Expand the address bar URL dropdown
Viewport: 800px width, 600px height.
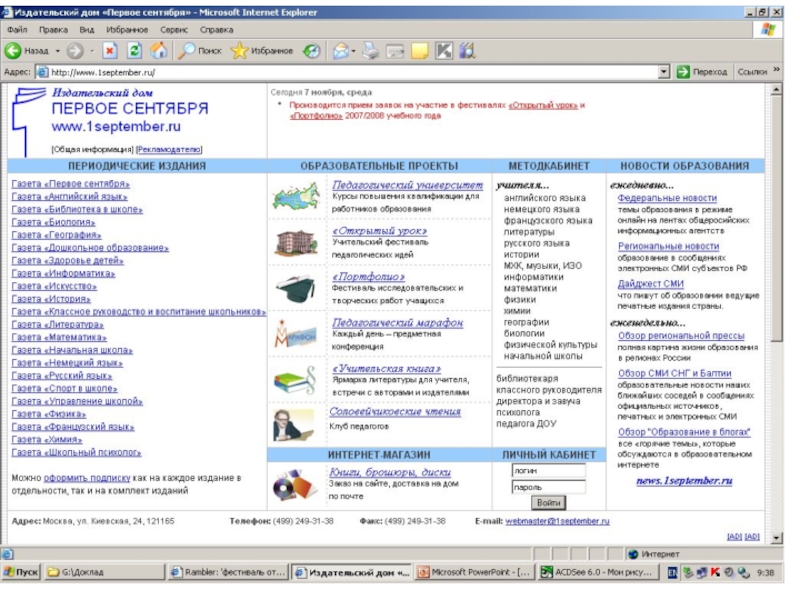pyautogui.click(x=664, y=72)
